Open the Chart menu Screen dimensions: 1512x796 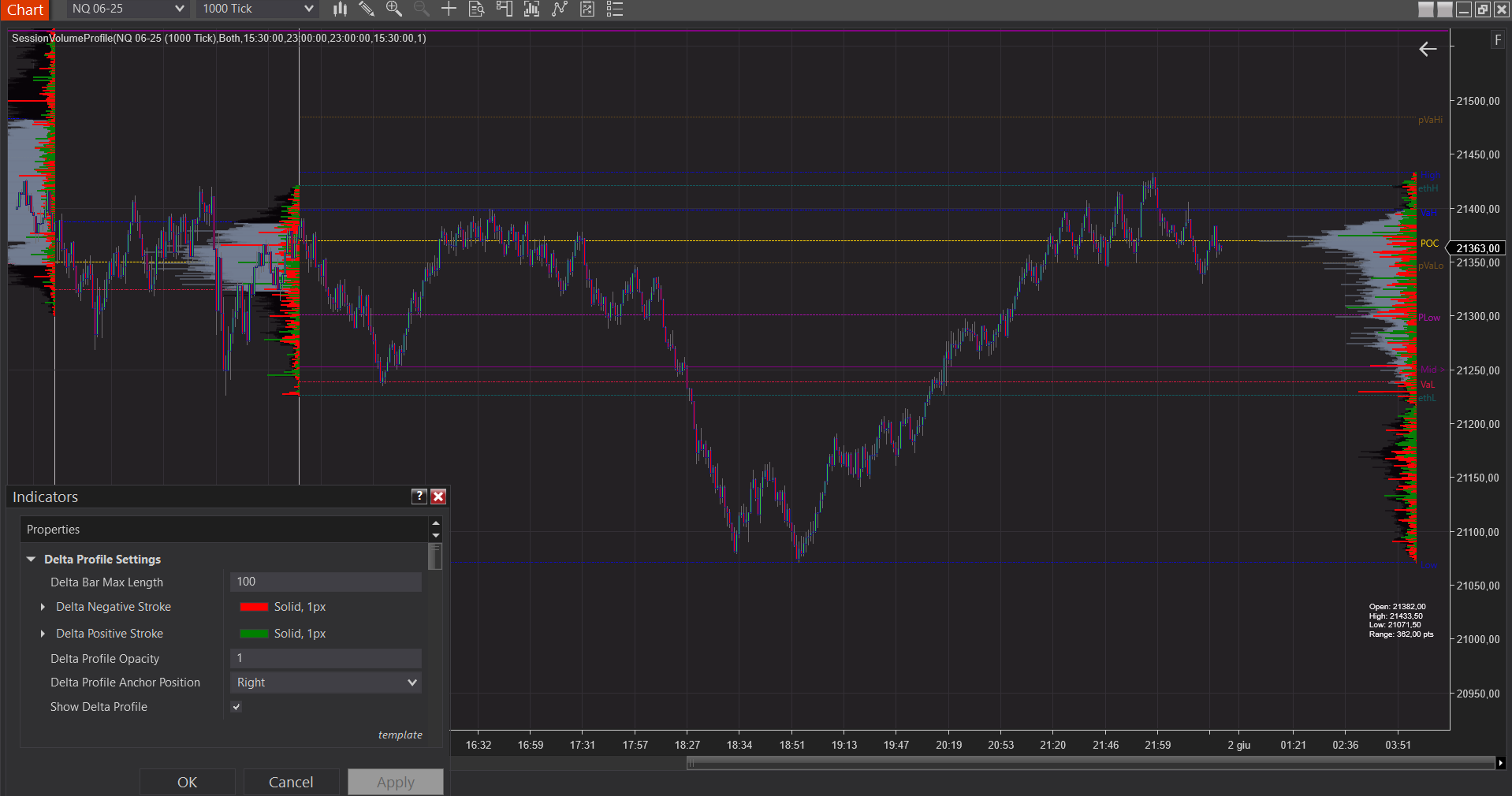(x=25, y=9)
